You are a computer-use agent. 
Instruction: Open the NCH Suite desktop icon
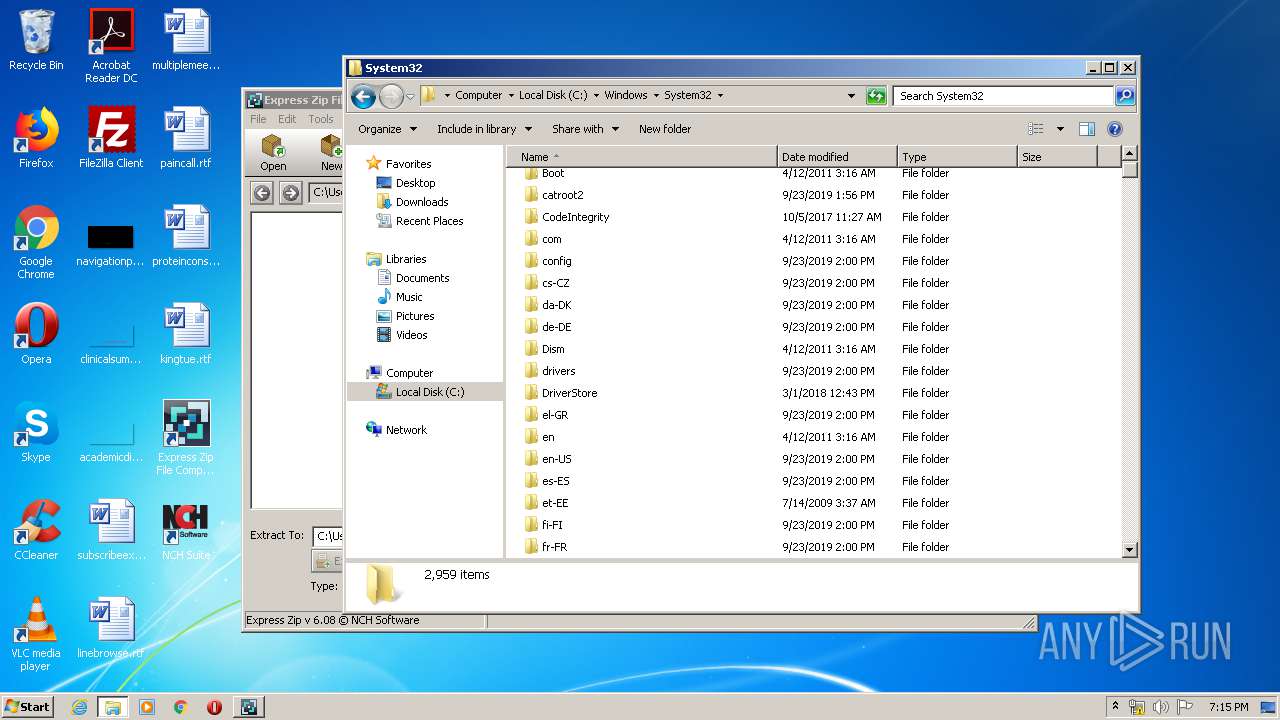(186, 530)
